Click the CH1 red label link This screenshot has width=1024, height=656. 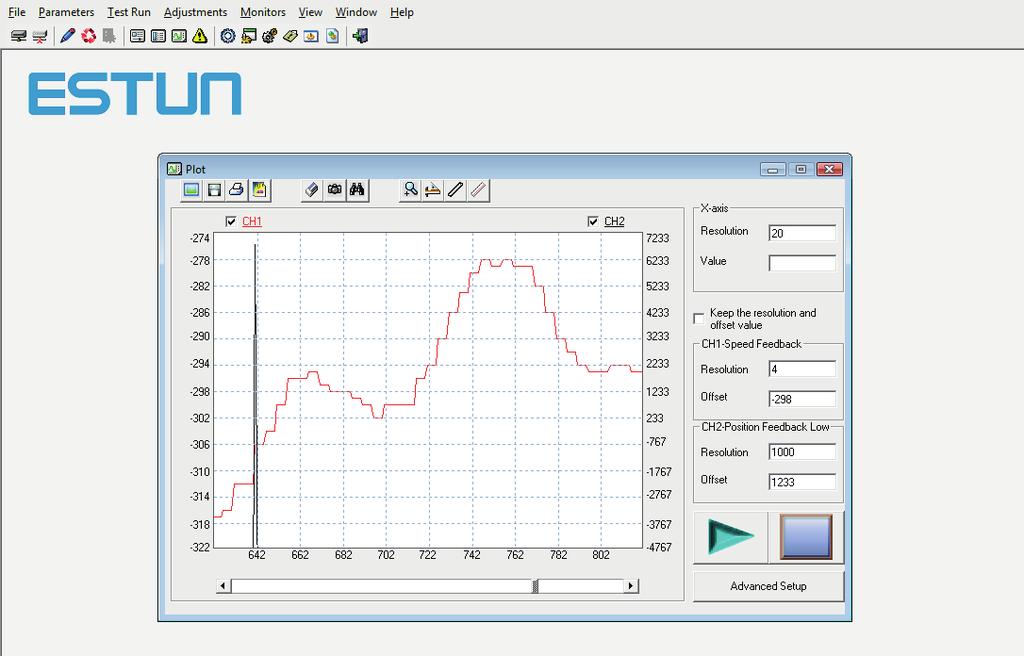(252, 221)
